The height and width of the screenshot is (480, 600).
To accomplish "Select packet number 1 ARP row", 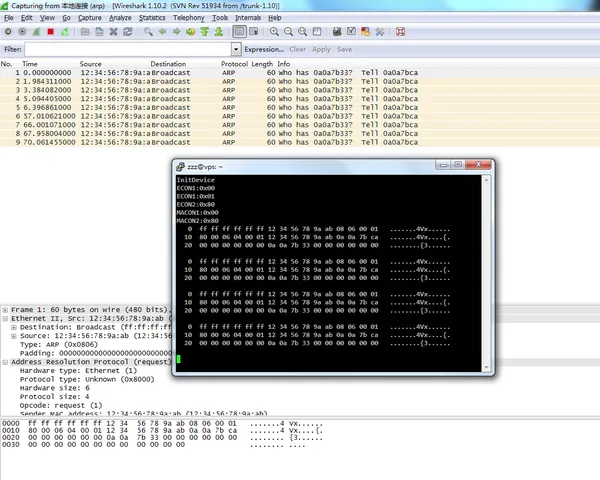I will coord(300,73).
